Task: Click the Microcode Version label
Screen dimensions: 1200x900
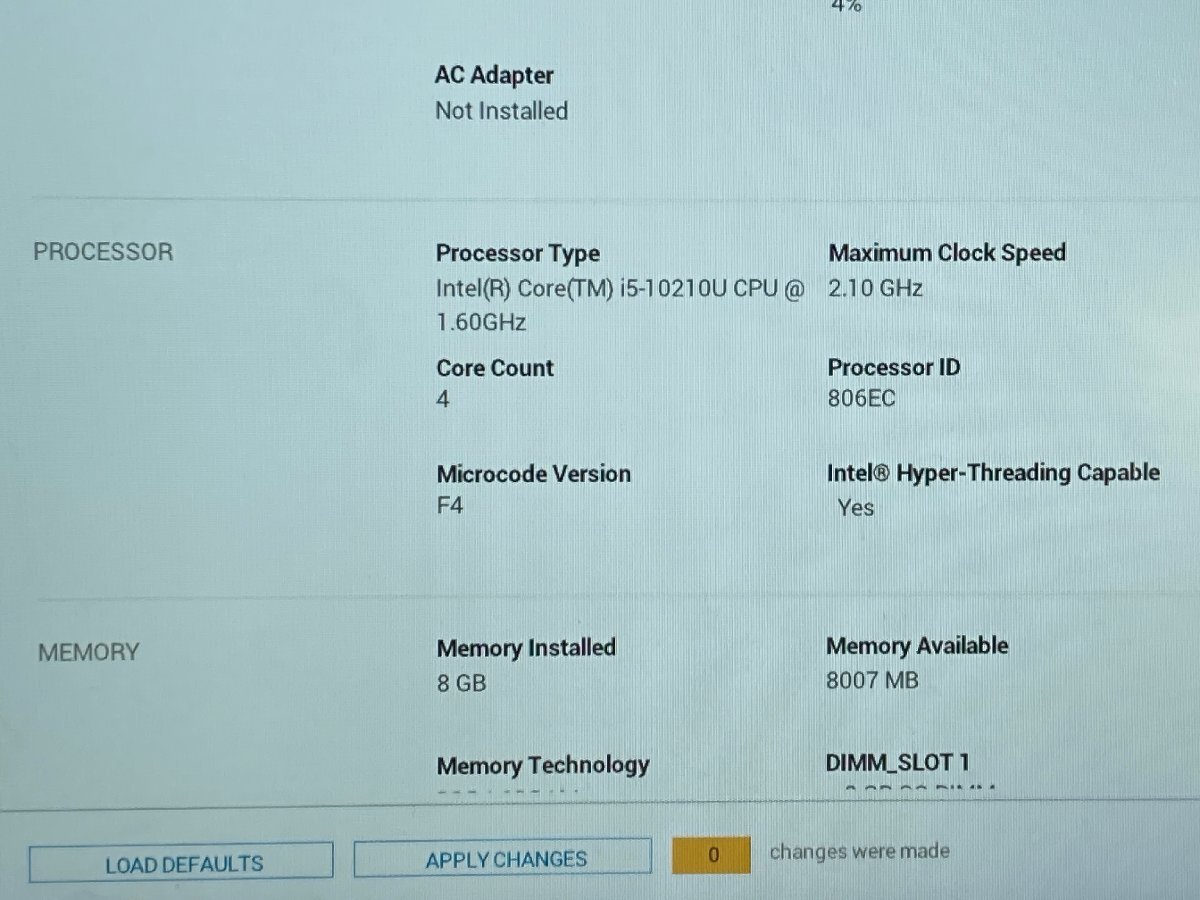Action: [533, 474]
